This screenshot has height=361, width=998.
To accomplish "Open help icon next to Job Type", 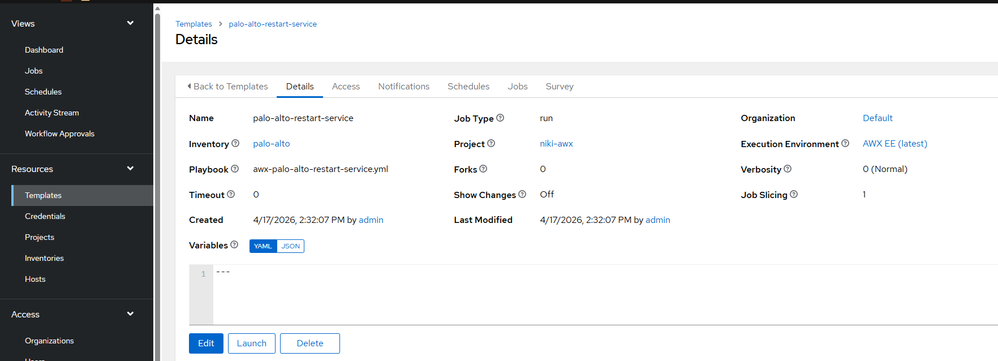I will 500,118.
